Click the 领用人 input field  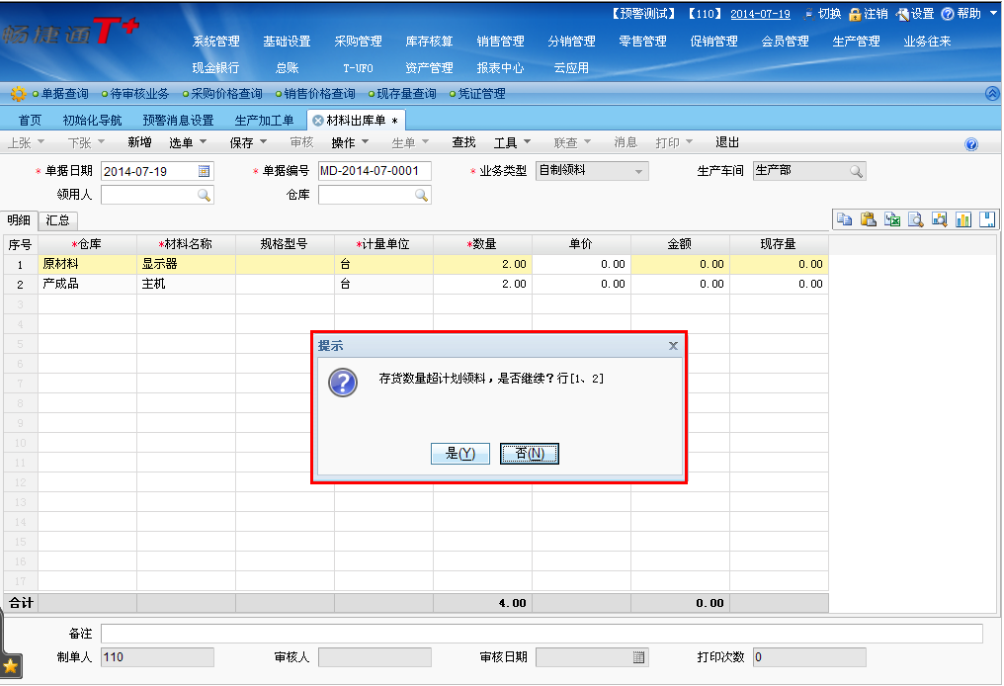tap(158, 195)
